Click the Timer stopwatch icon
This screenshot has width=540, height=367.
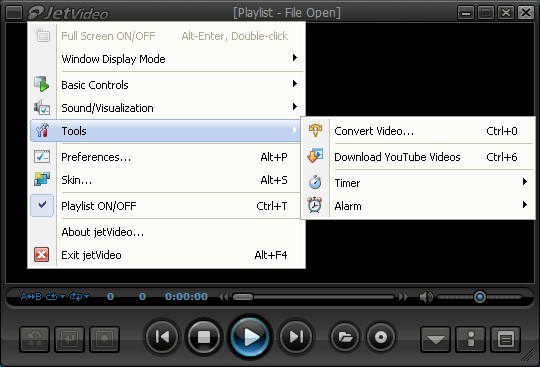point(315,182)
